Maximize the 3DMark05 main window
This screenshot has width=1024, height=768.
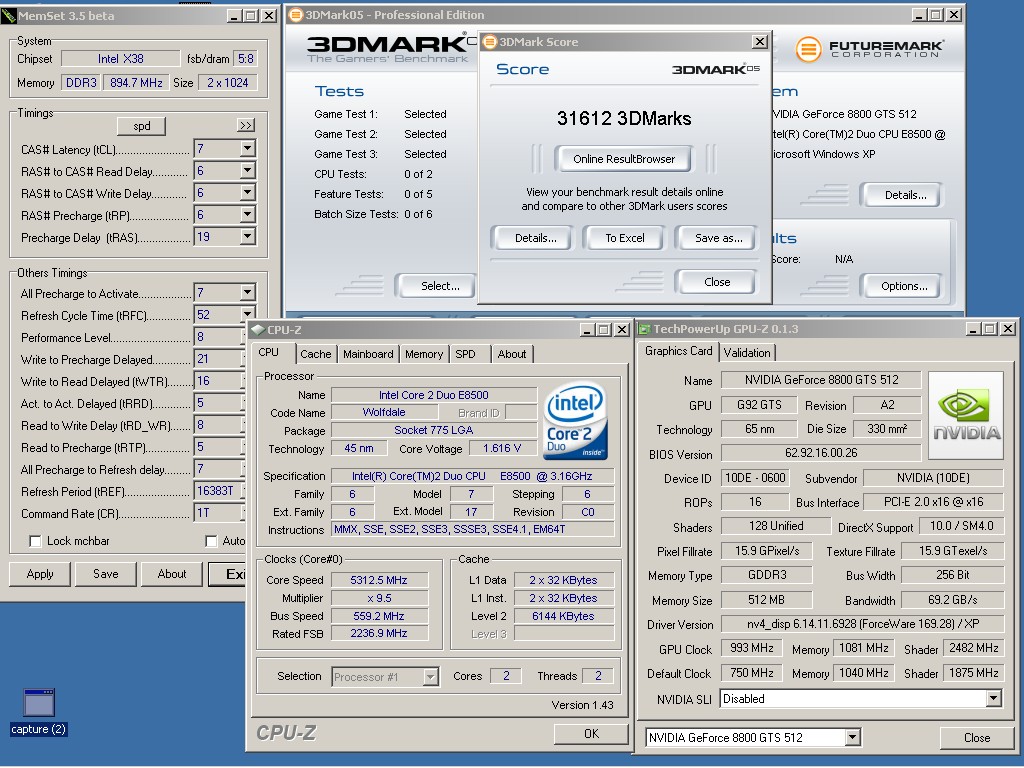936,14
